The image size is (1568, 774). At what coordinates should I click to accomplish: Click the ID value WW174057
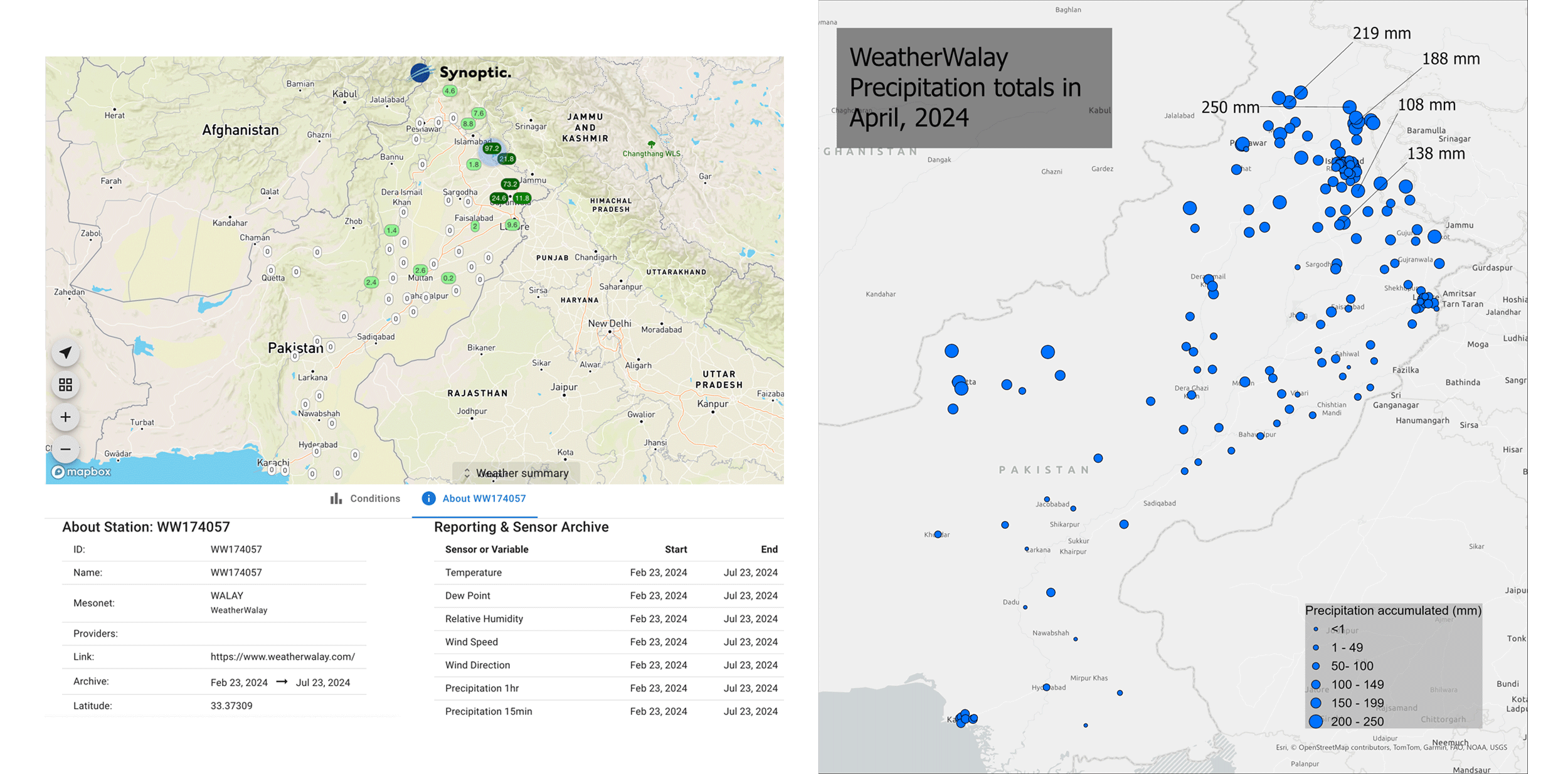236,549
